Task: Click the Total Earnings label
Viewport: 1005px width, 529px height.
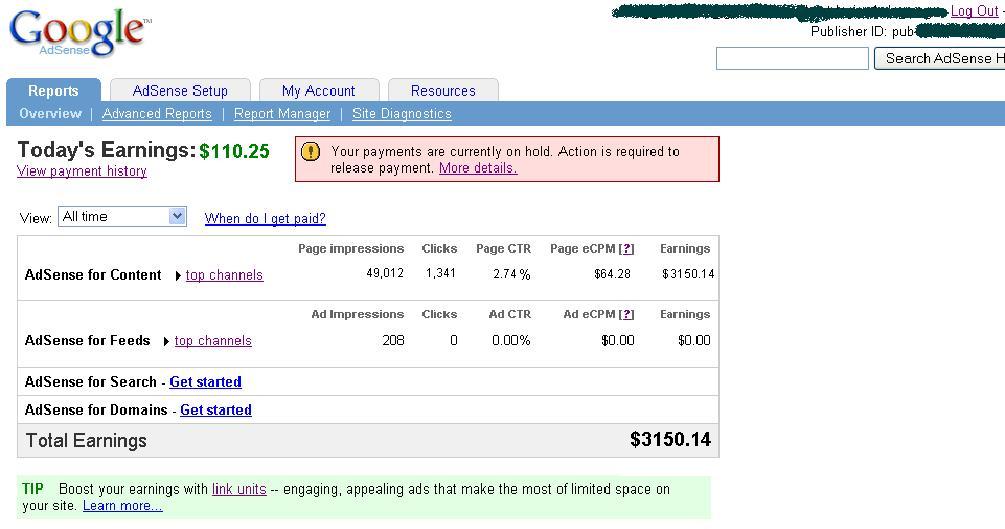Action: pos(86,441)
